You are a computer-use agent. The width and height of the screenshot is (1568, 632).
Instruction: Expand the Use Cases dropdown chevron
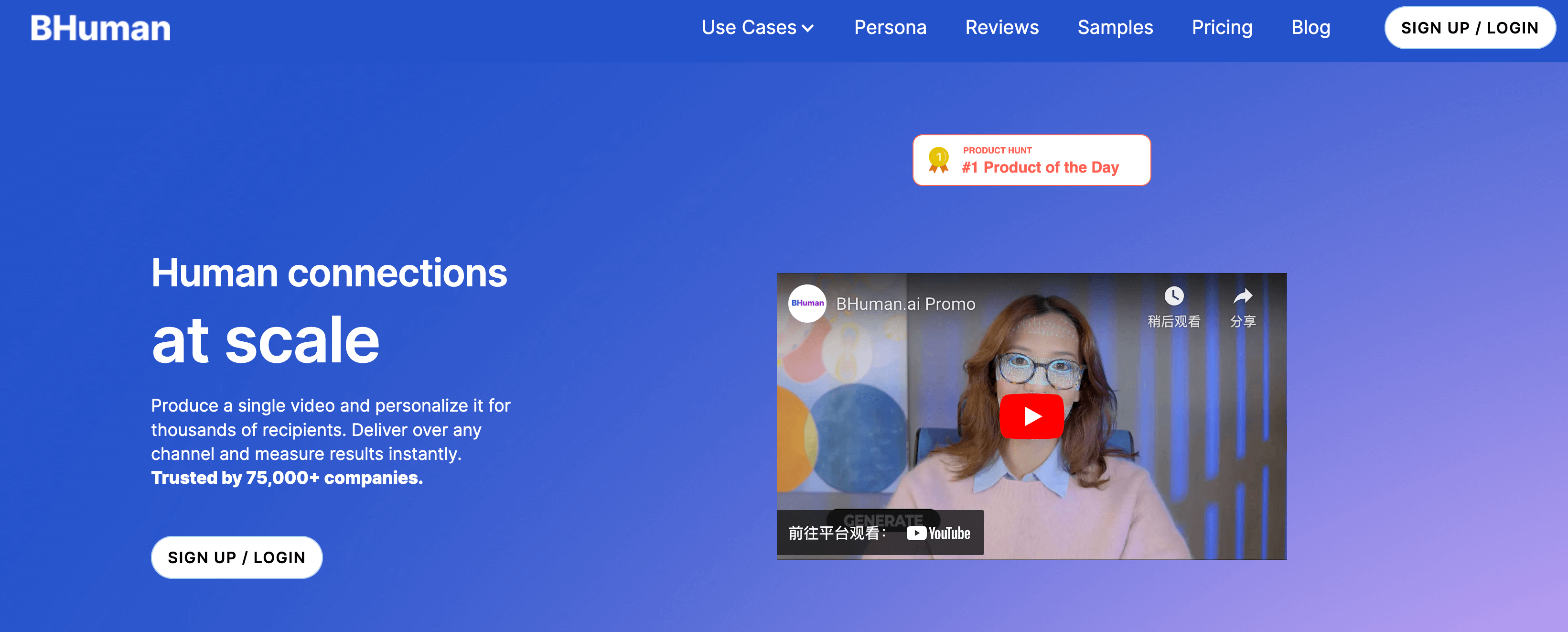coord(808,29)
